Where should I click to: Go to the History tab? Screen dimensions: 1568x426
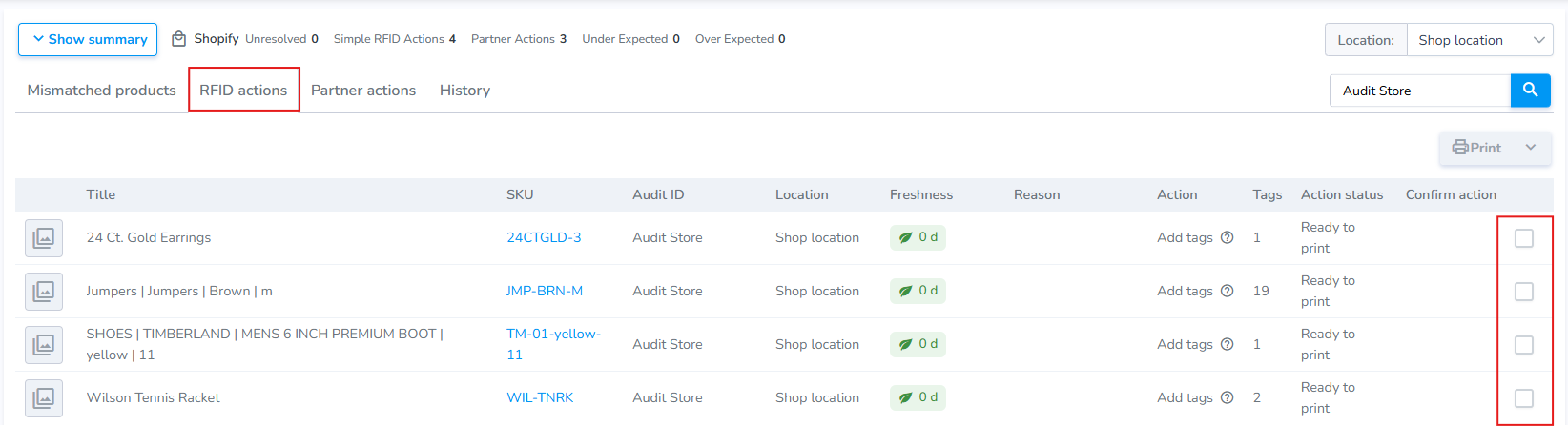coord(464,91)
